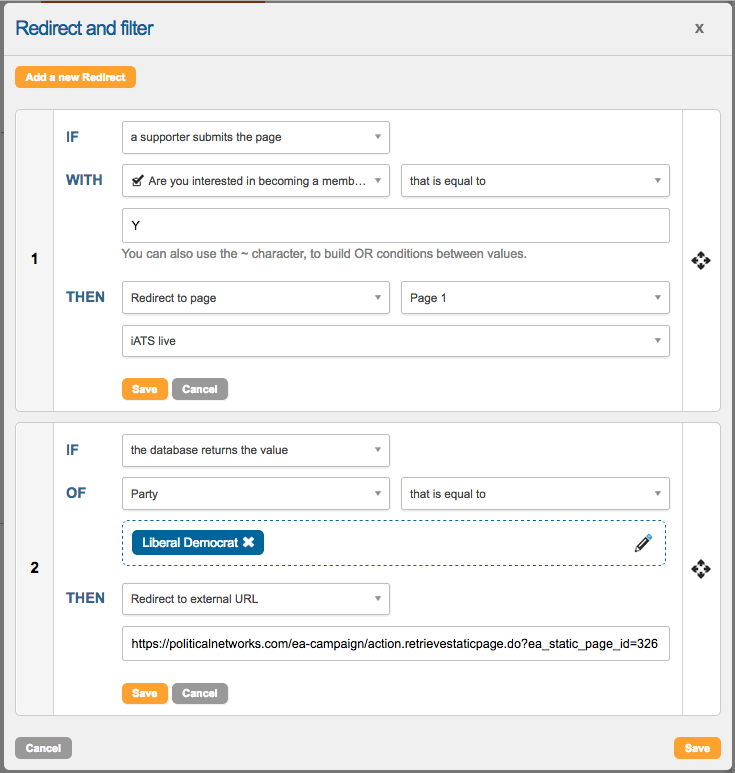Click the move handle for redirect 1
This screenshot has width=735, height=773.
coord(701,261)
